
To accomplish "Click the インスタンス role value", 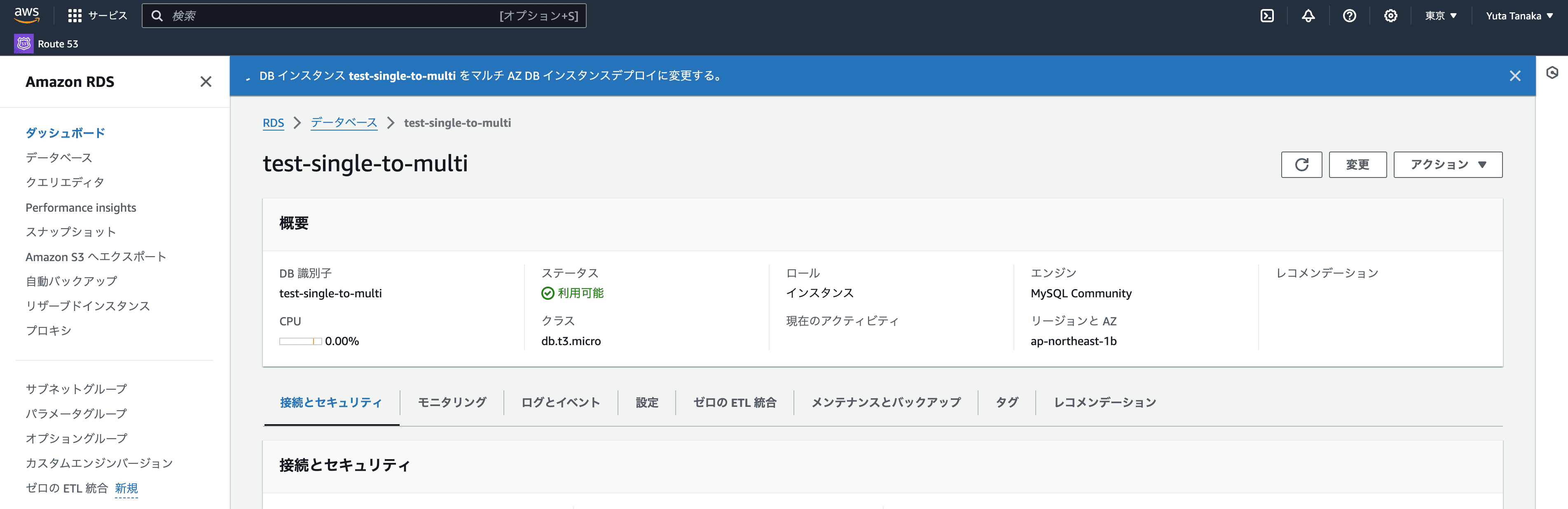I will (820, 293).
